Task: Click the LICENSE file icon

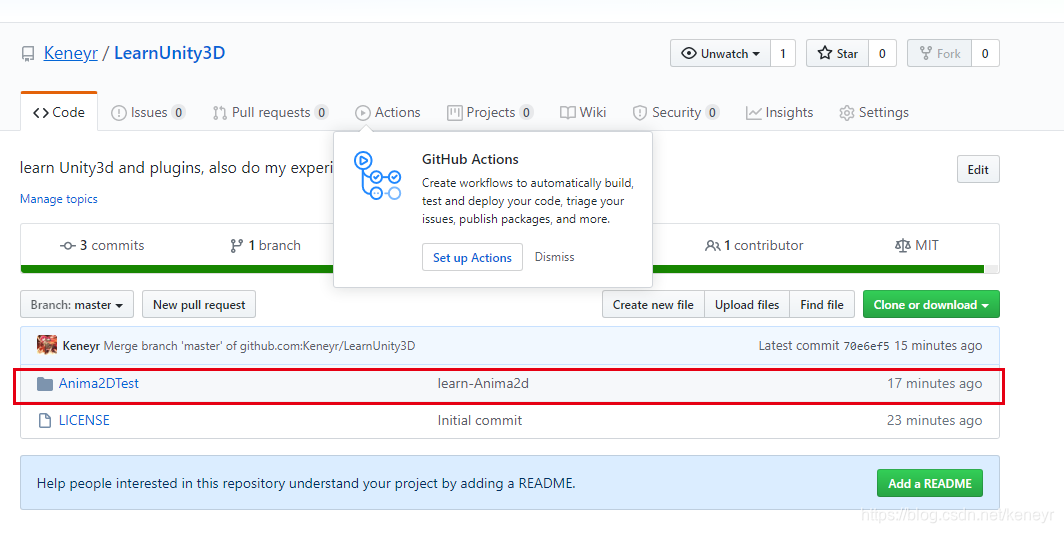Action: [45, 420]
